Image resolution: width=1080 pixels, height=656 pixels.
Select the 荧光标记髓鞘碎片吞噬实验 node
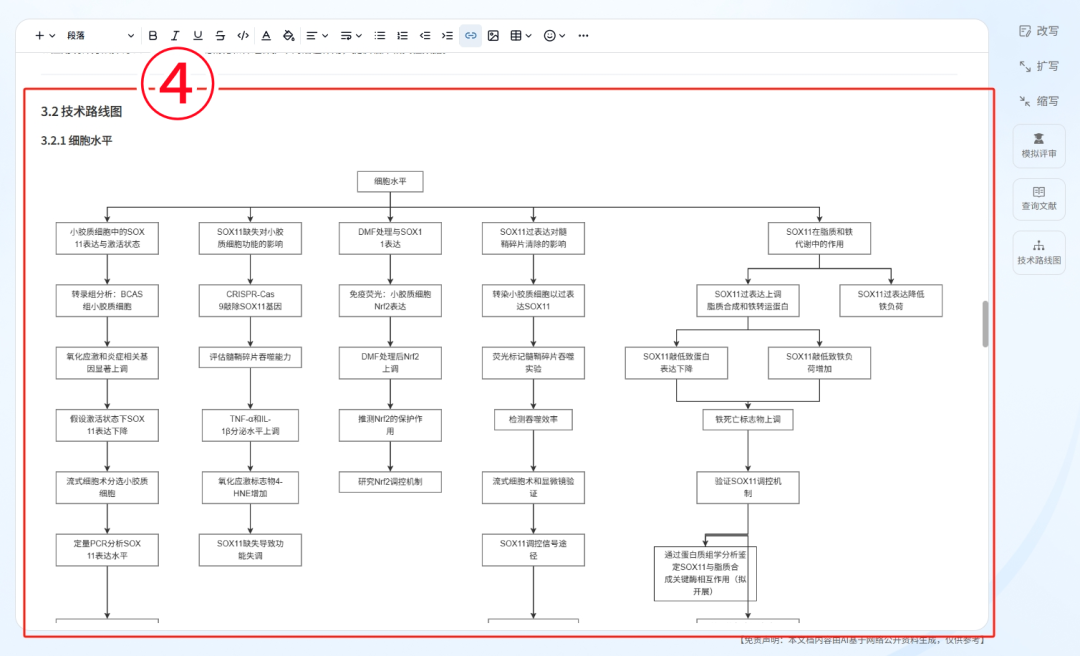[533, 363]
